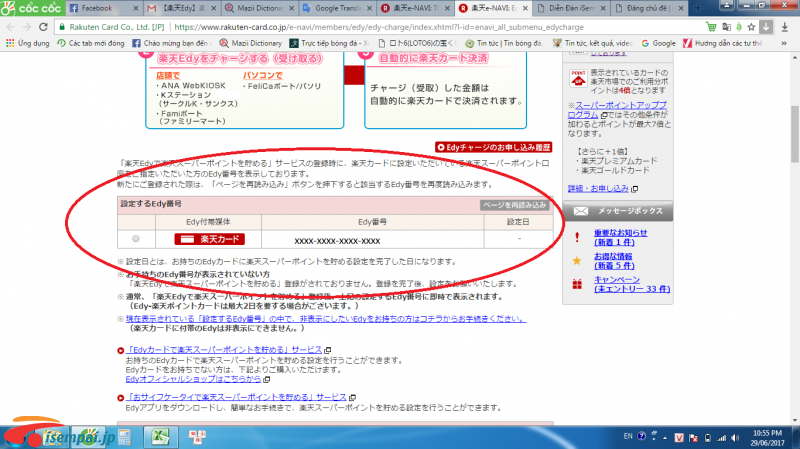Open the shopping cart extension icon
Screen dimensions: 800x449
pos(711,27)
